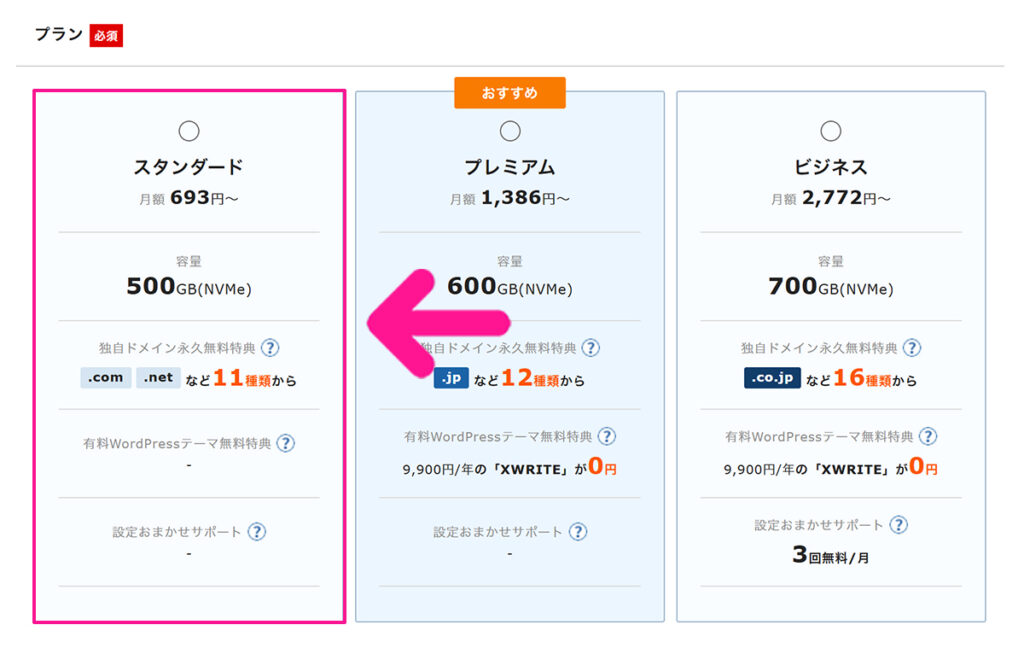Click the .co.jp domain badge
The width and height of the screenshot is (1024, 654).
click(772, 379)
